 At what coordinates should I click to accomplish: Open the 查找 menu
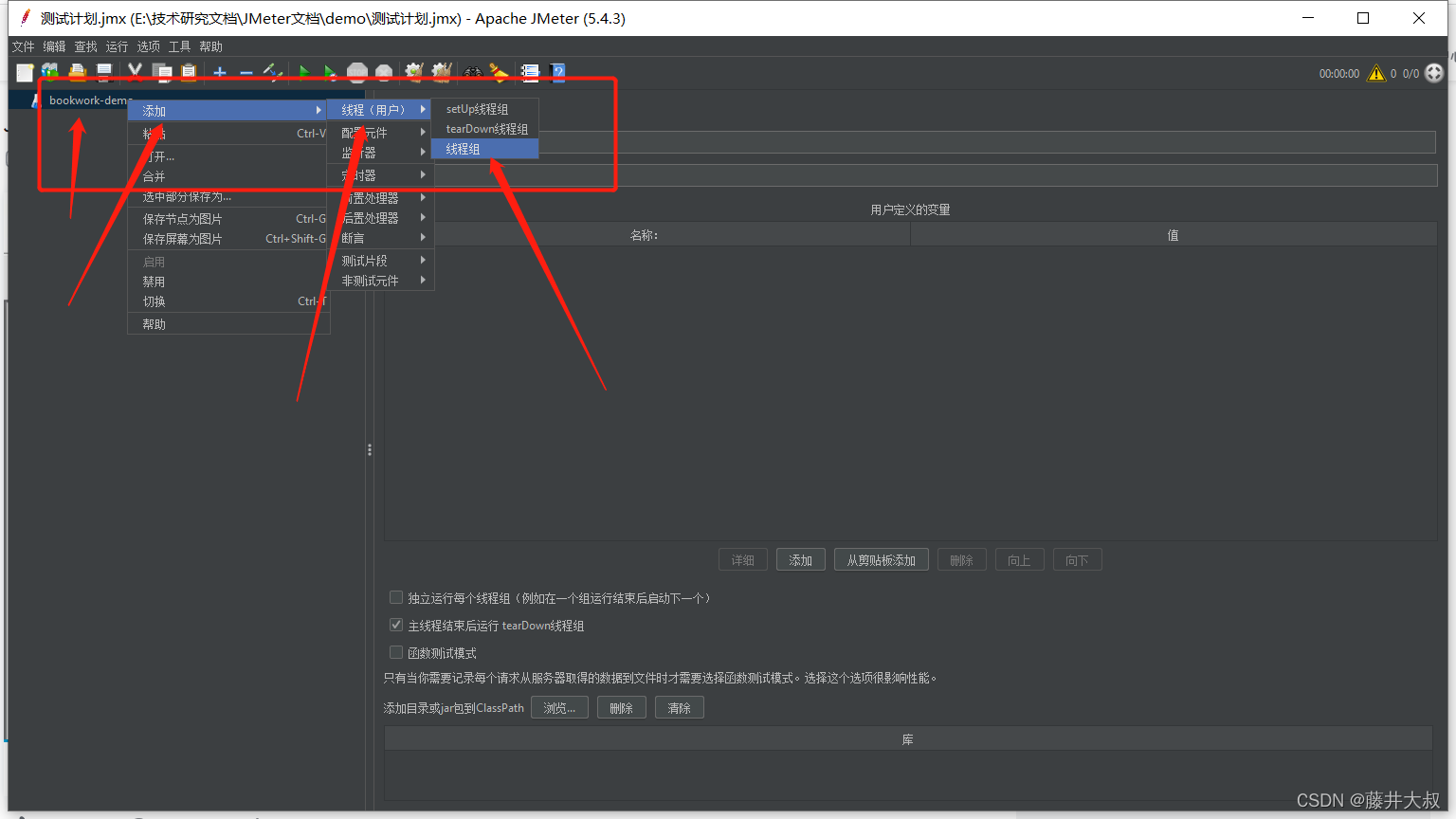pyautogui.click(x=85, y=46)
